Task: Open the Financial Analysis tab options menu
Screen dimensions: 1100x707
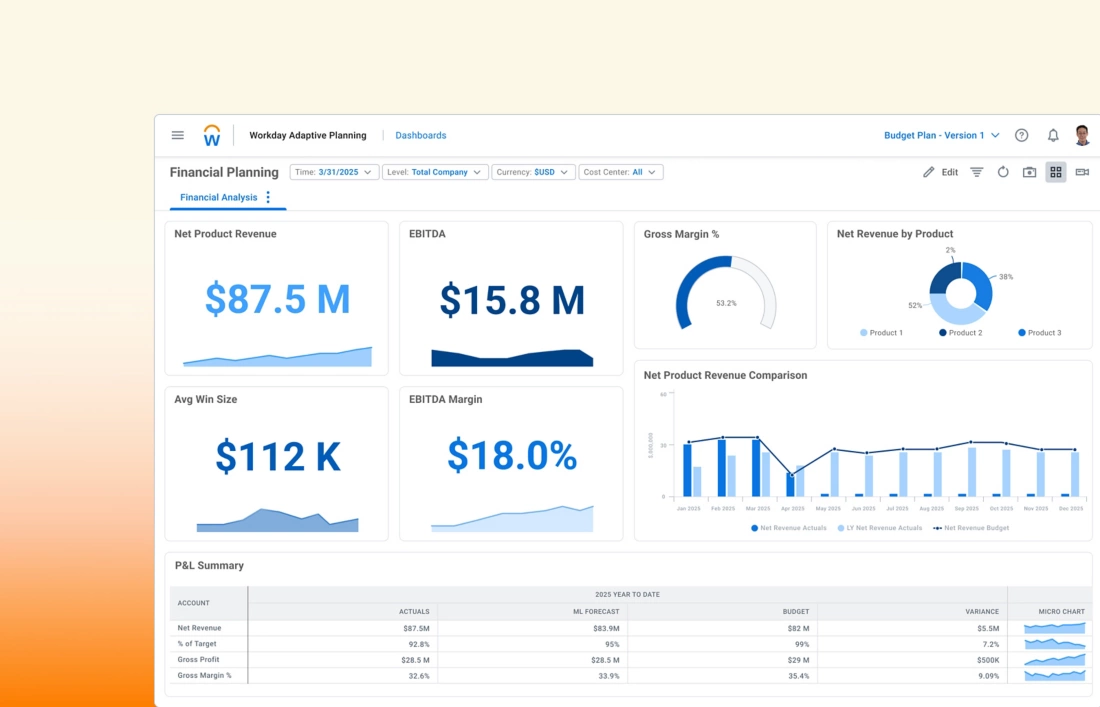Action: [x=268, y=197]
